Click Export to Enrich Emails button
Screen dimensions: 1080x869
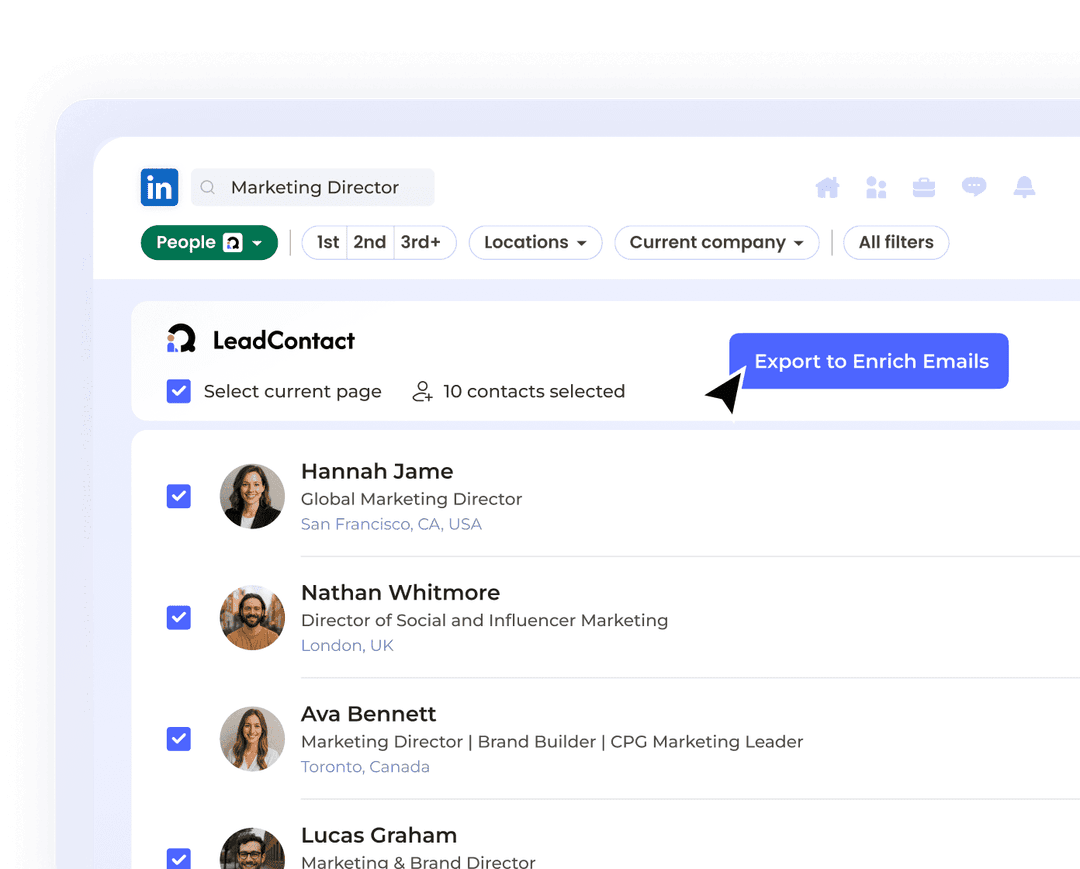(869, 361)
